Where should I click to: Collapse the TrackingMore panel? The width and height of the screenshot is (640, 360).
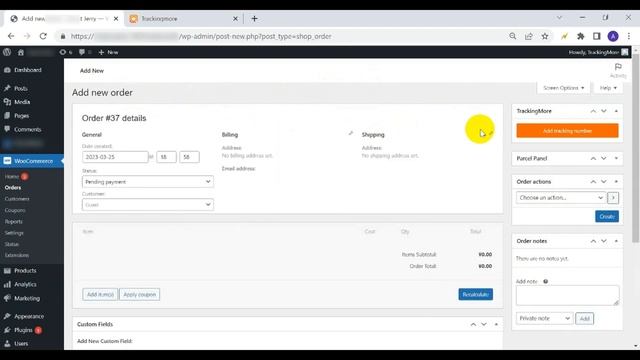coord(616,111)
